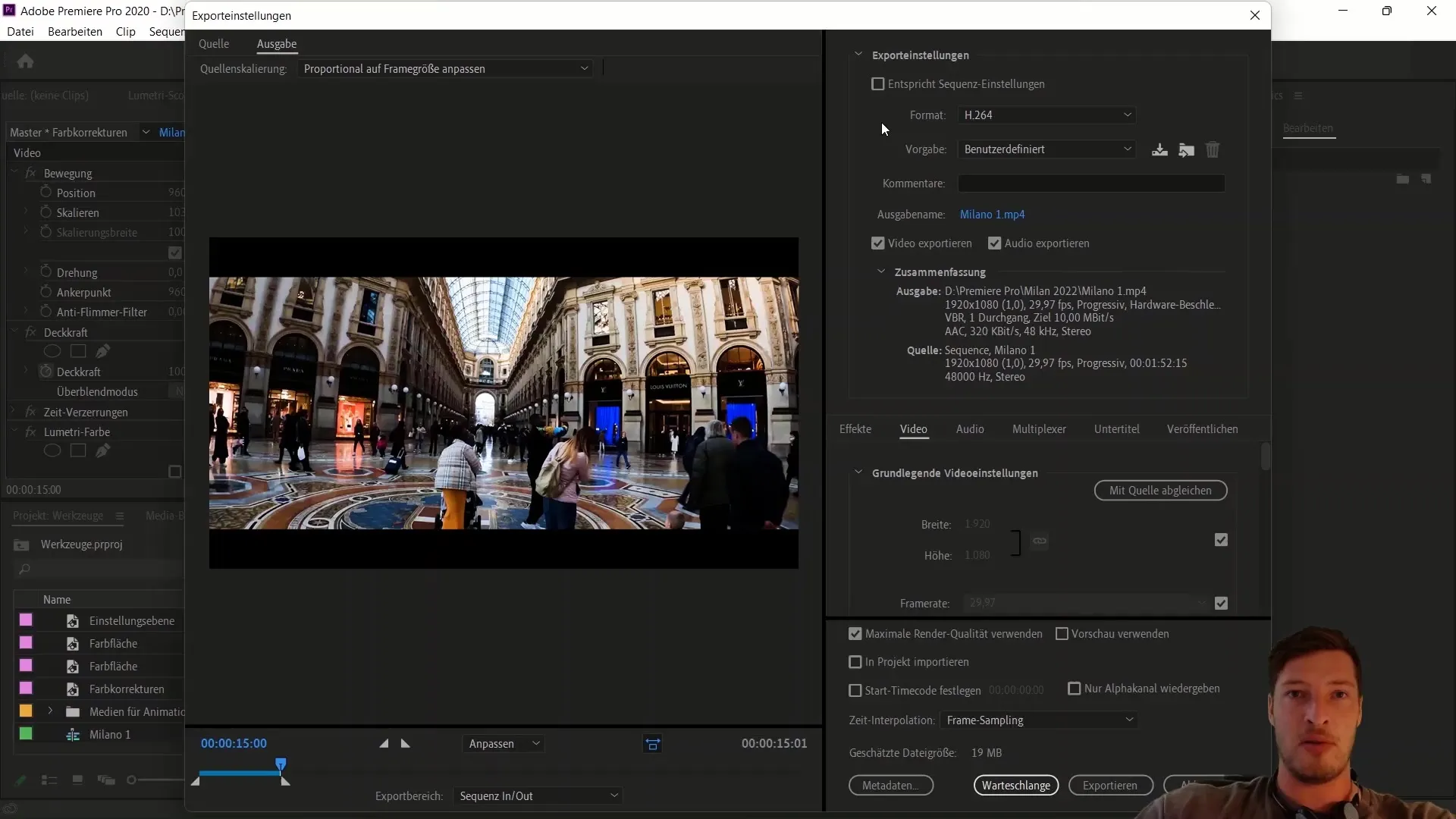Open the Untertitel tab
The width and height of the screenshot is (1456, 819).
(x=1116, y=429)
